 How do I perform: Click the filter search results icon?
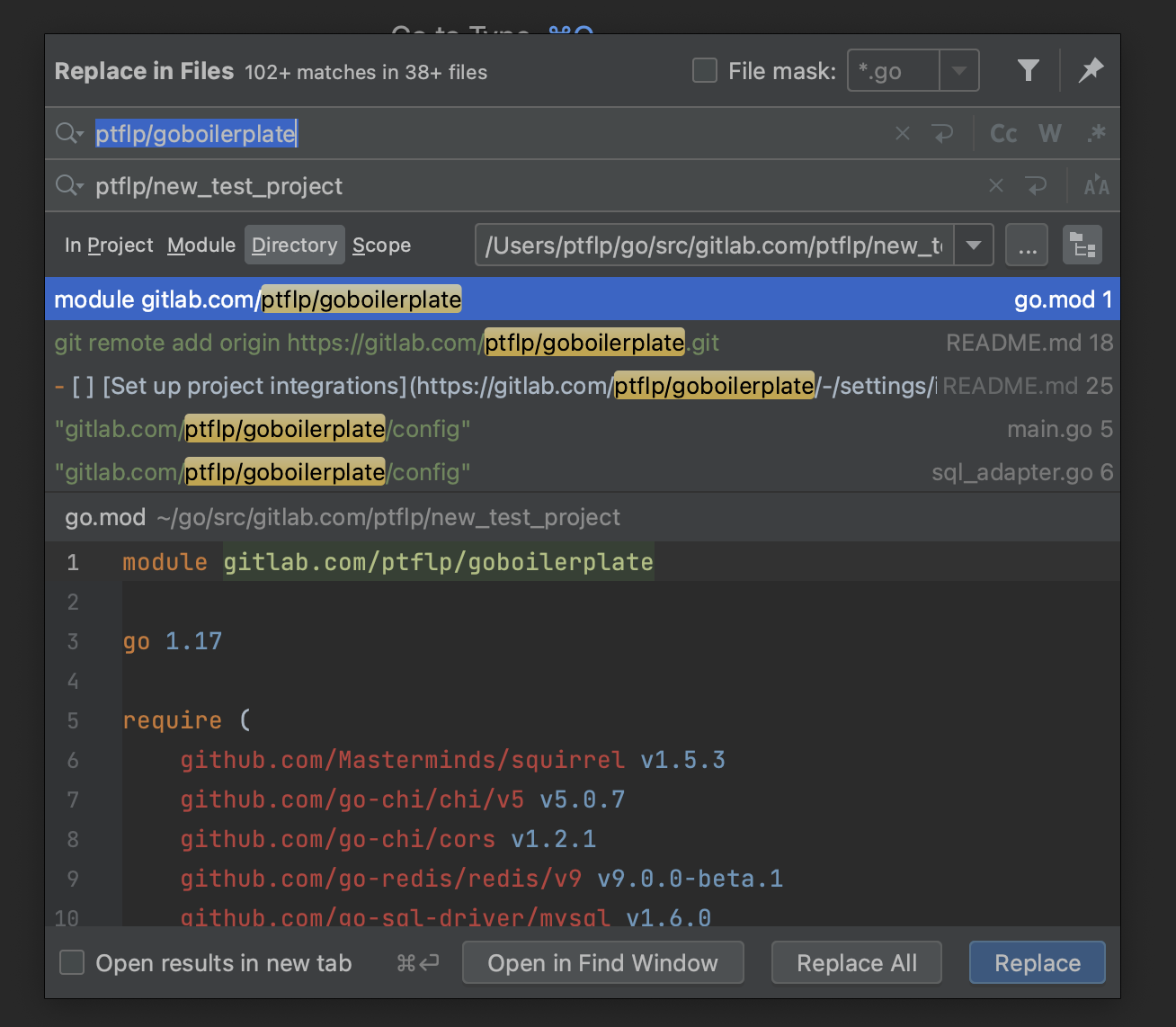pyautogui.click(x=1028, y=70)
